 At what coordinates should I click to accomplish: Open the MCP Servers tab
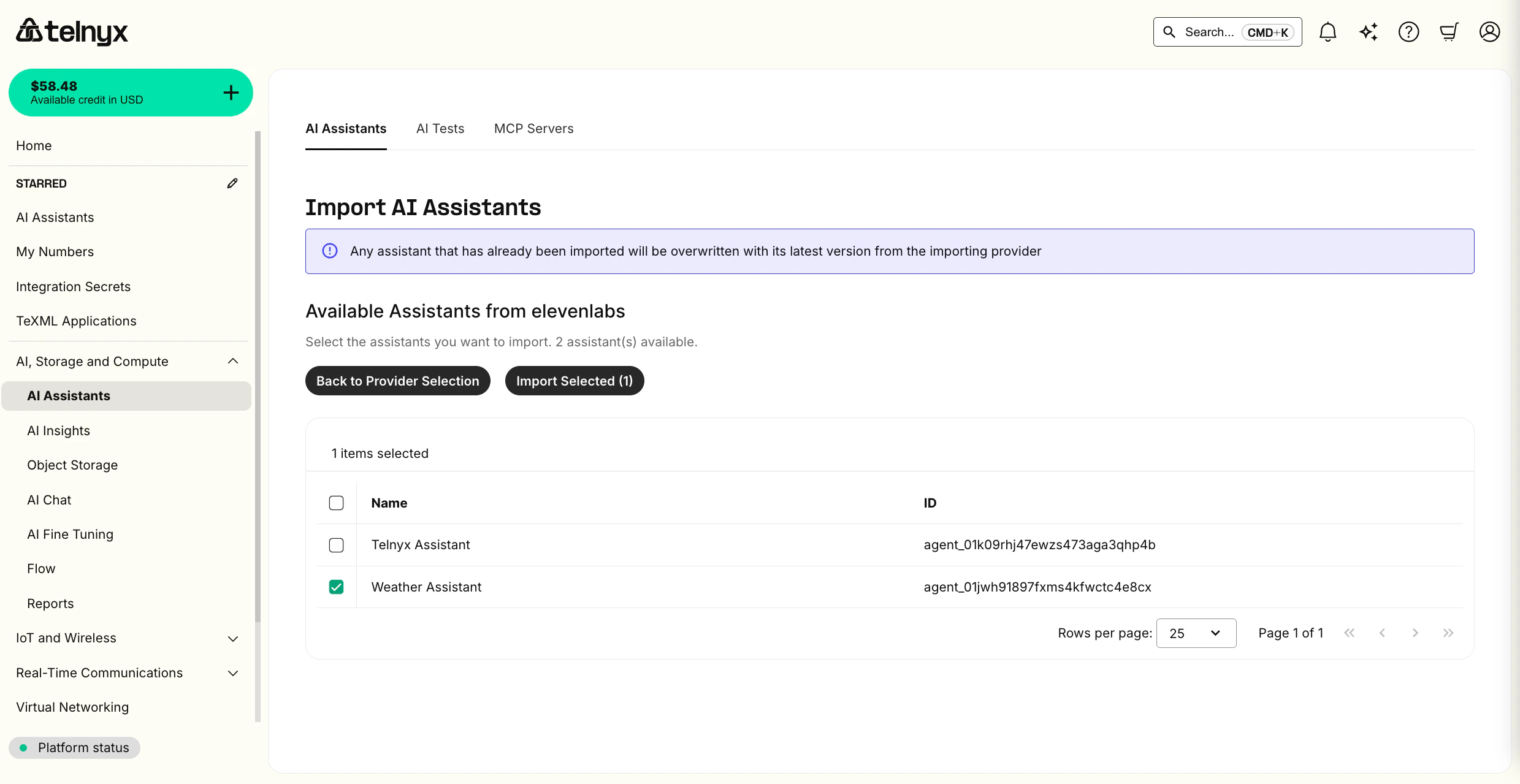(533, 129)
